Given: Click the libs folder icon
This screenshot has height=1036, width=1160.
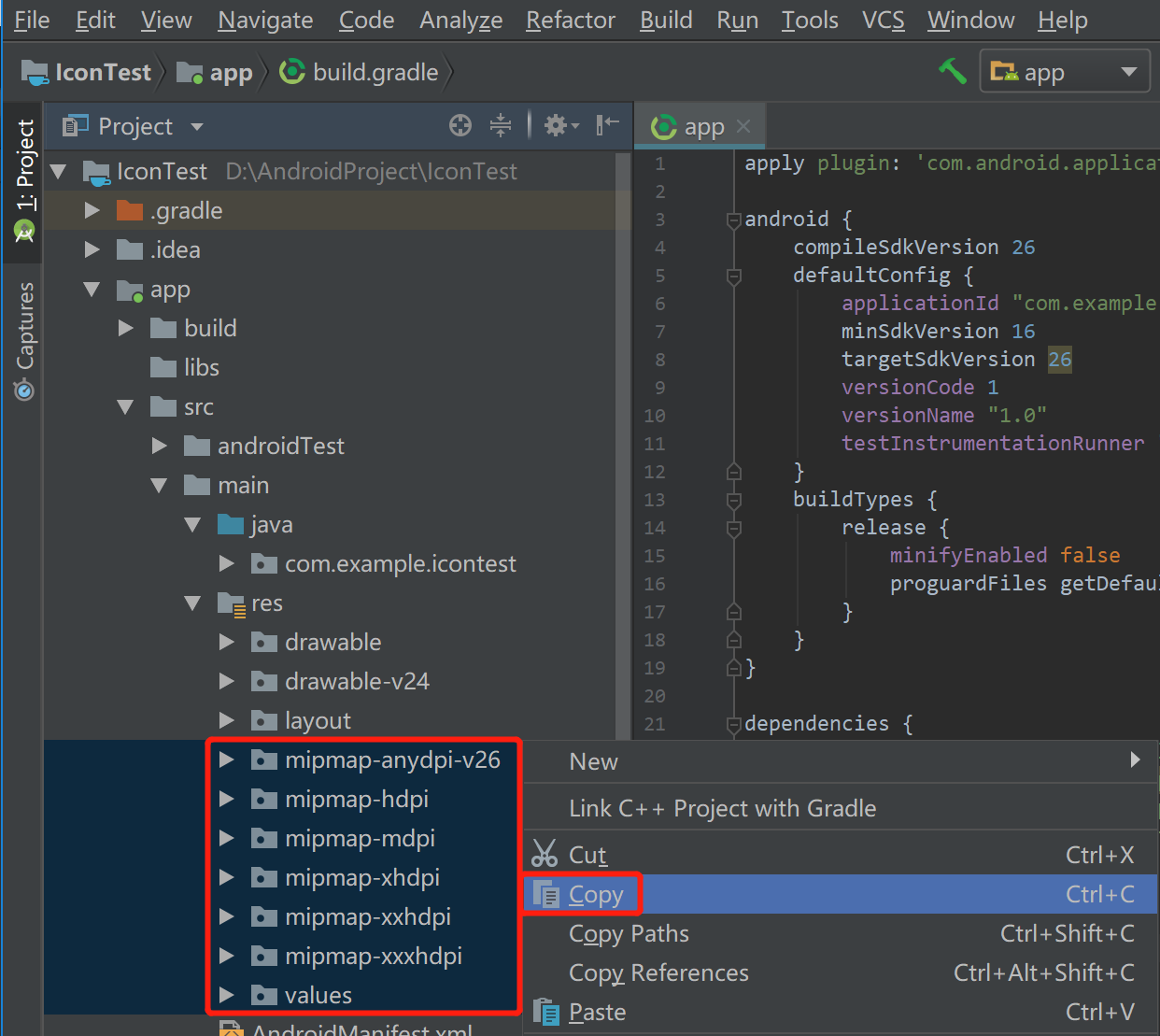Looking at the screenshot, I should pos(163,367).
